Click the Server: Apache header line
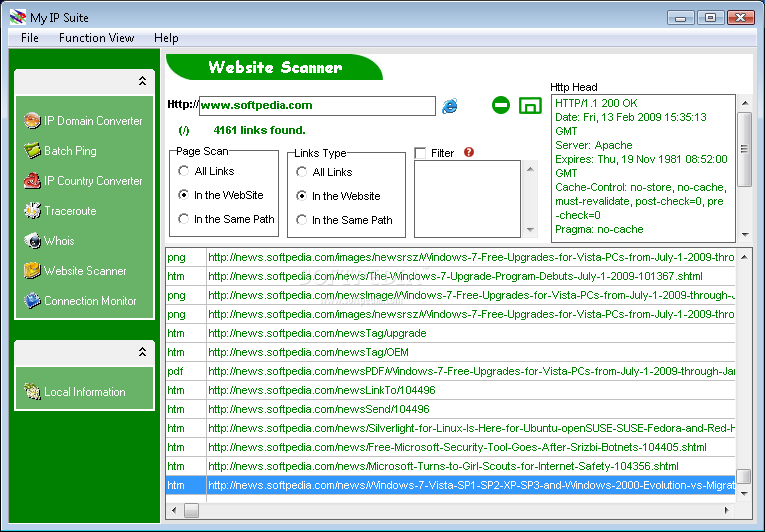 point(593,145)
